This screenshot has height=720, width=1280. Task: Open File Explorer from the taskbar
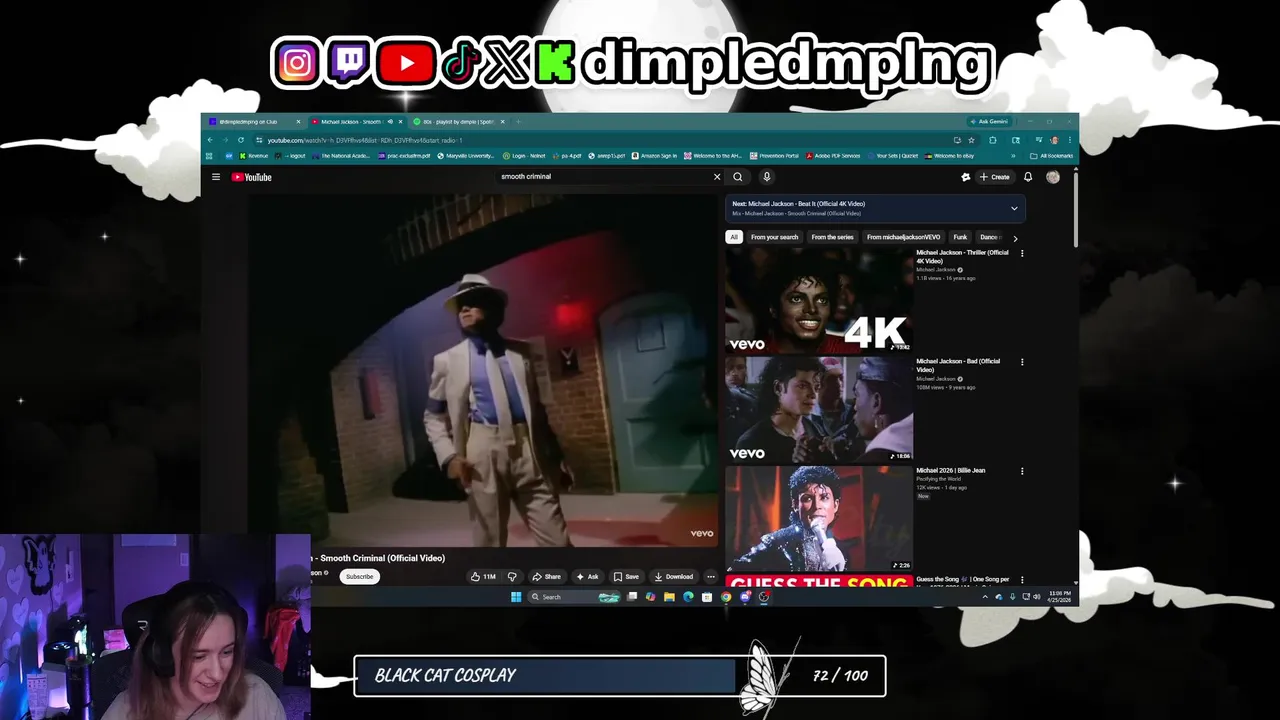(x=669, y=597)
